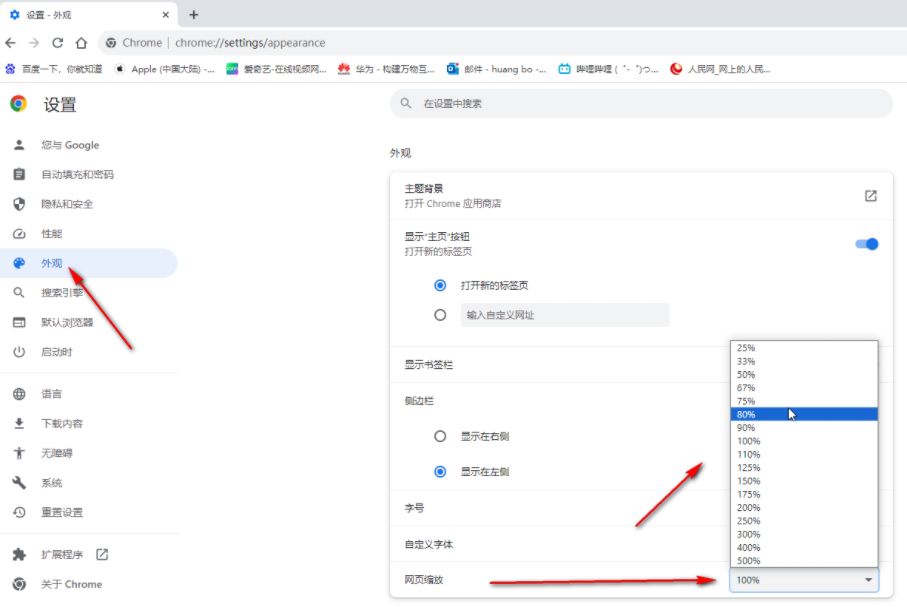
Task: Click the 语言 globe icon
Action: pyautogui.click(x=19, y=394)
